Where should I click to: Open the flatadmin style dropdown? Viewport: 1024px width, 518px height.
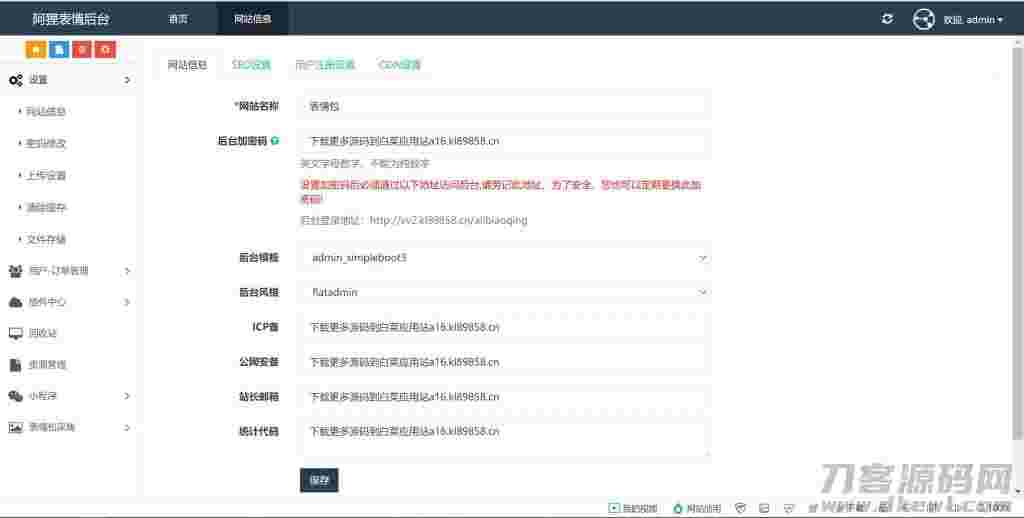[x=504, y=293]
